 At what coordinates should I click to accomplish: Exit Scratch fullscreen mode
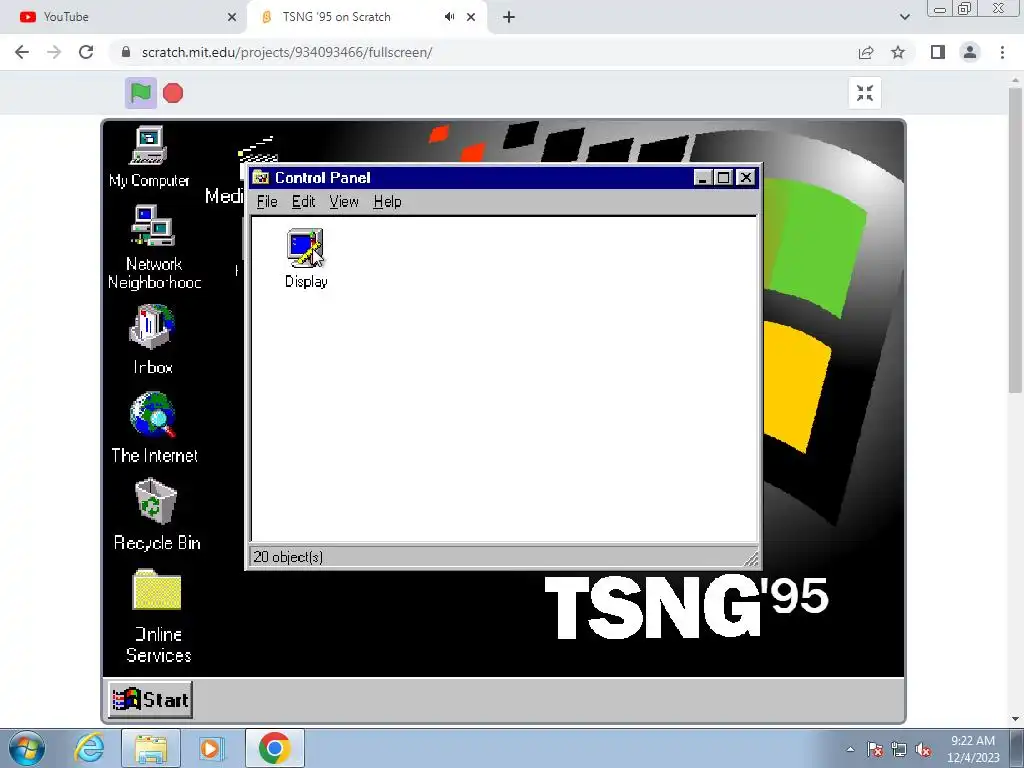pos(865,93)
